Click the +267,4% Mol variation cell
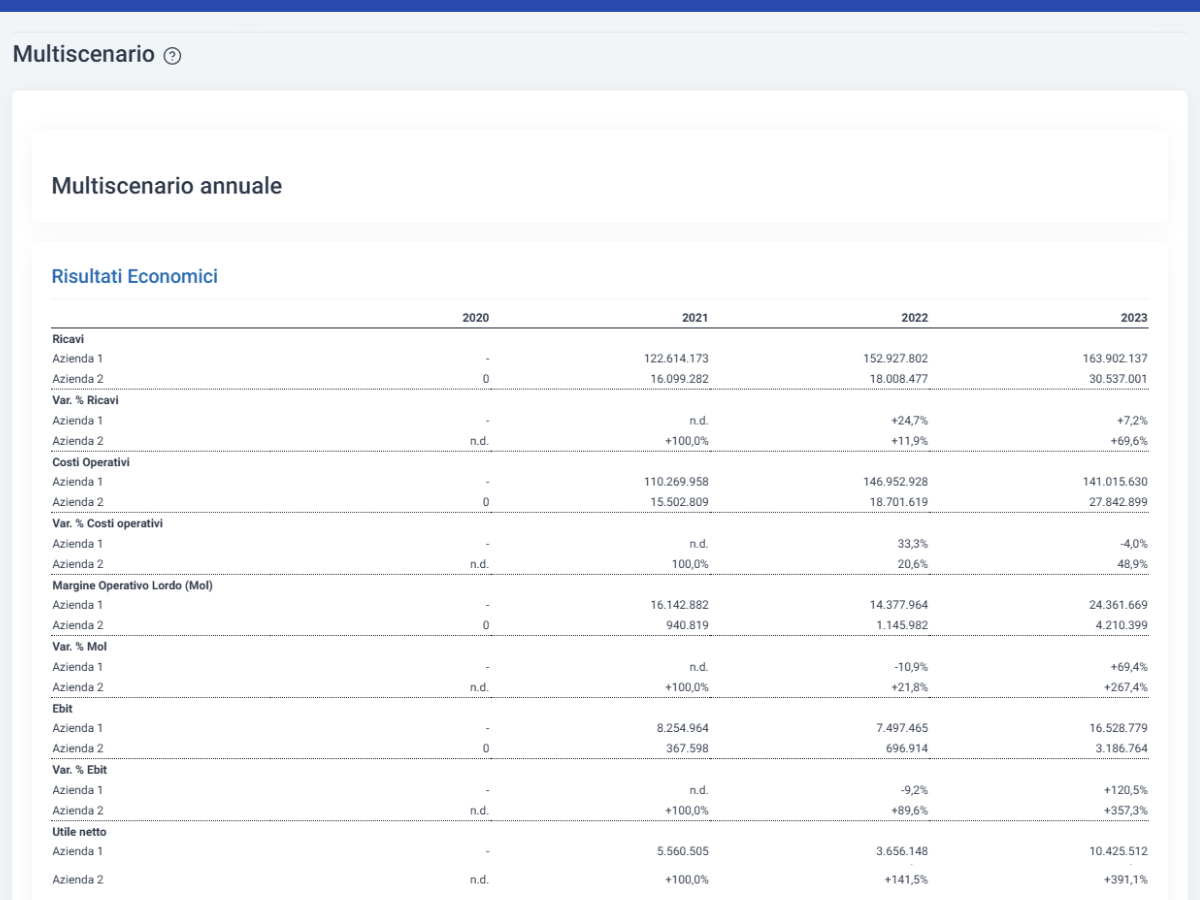The width and height of the screenshot is (1200, 900). tap(1126, 687)
